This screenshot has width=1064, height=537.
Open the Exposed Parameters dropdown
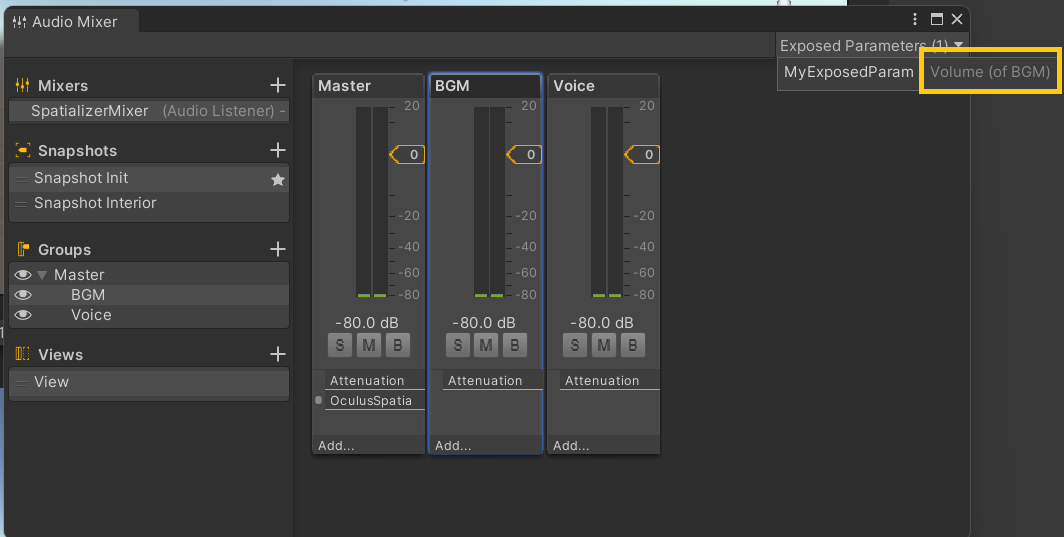pos(871,45)
